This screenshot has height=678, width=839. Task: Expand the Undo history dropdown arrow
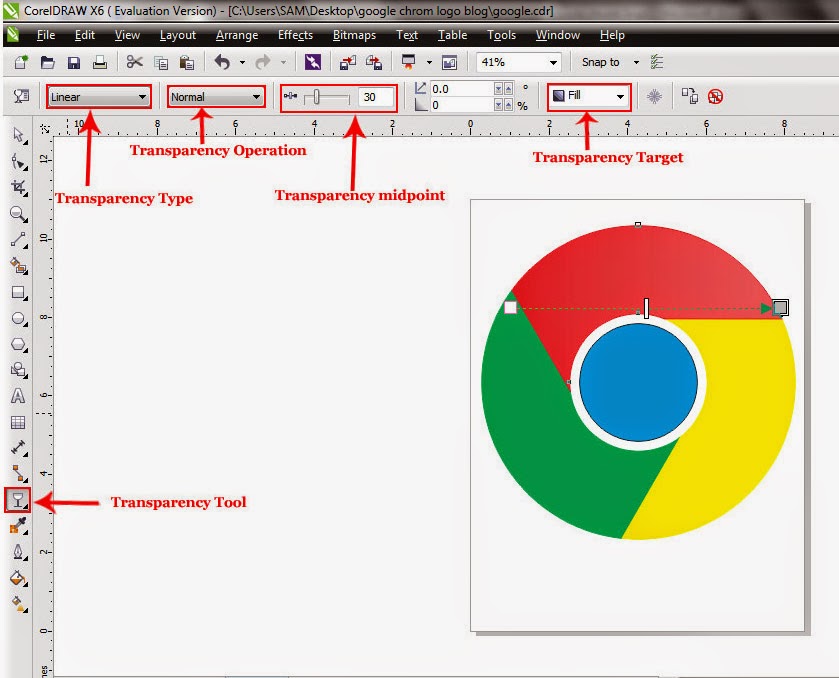point(242,63)
